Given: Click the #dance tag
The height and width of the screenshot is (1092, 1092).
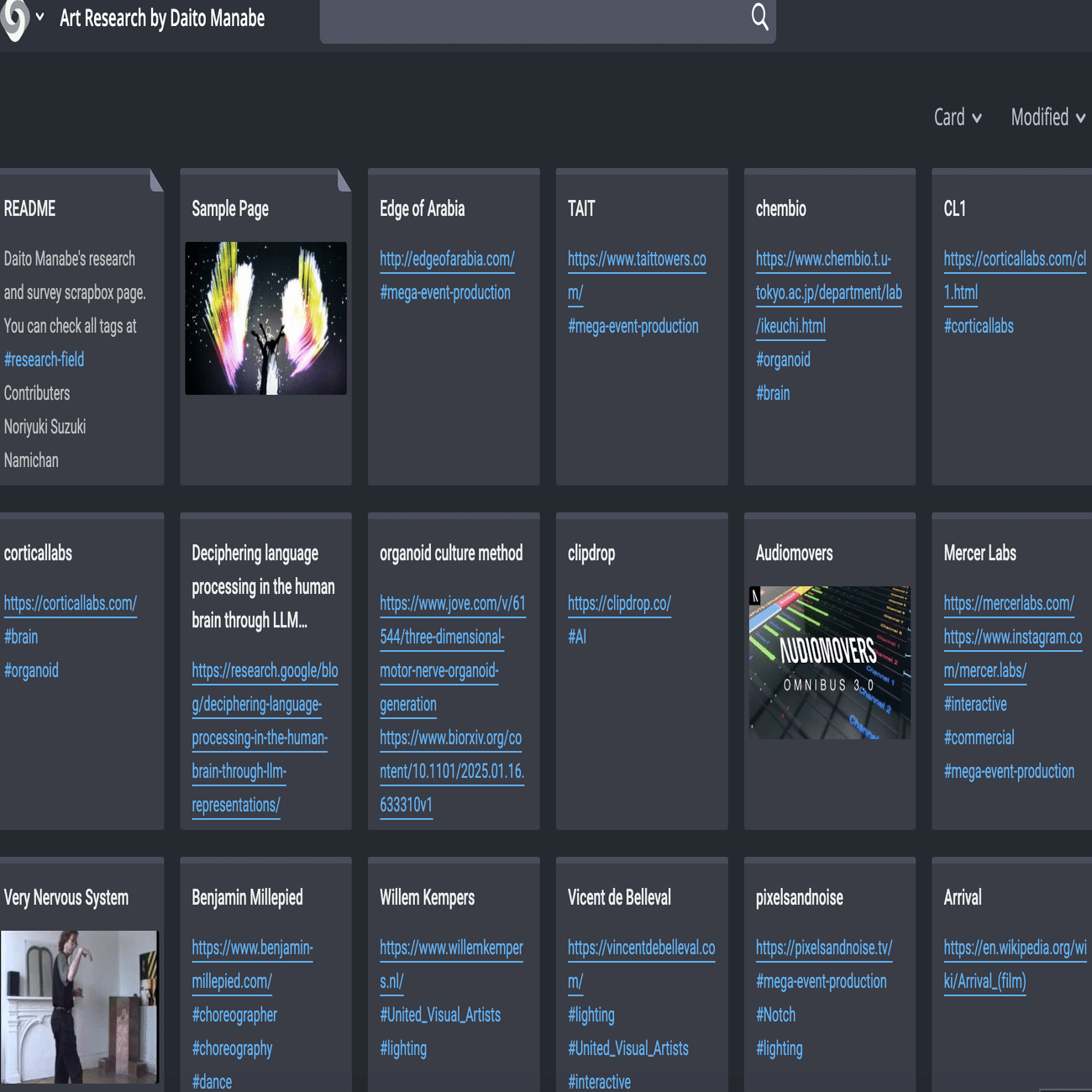Looking at the screenshot, I should tap(212, 1082).
